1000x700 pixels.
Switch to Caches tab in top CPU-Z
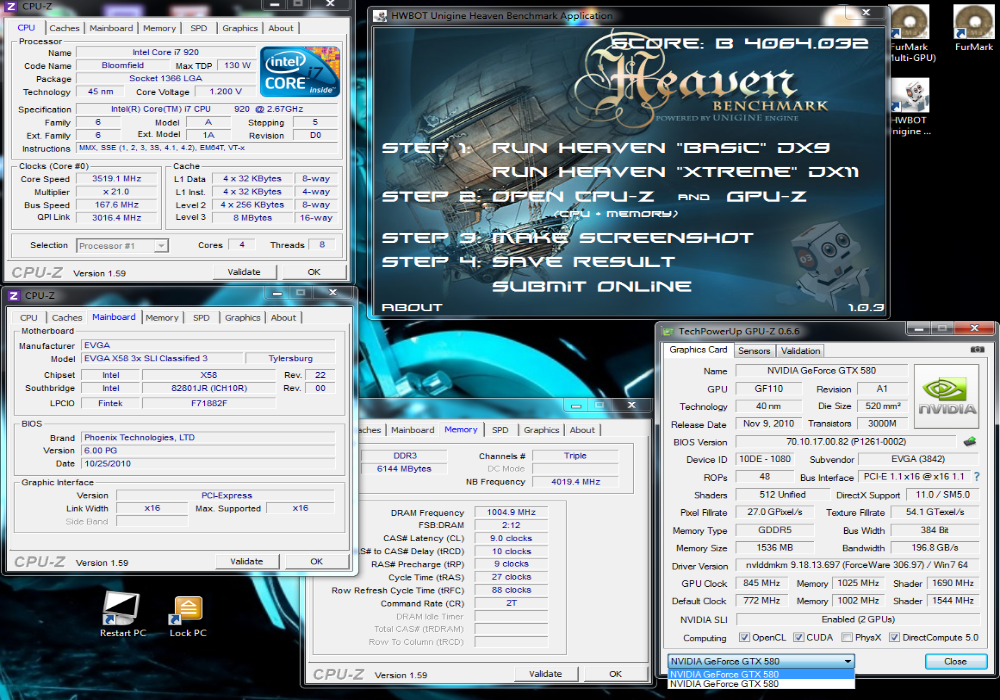(64, 28)
